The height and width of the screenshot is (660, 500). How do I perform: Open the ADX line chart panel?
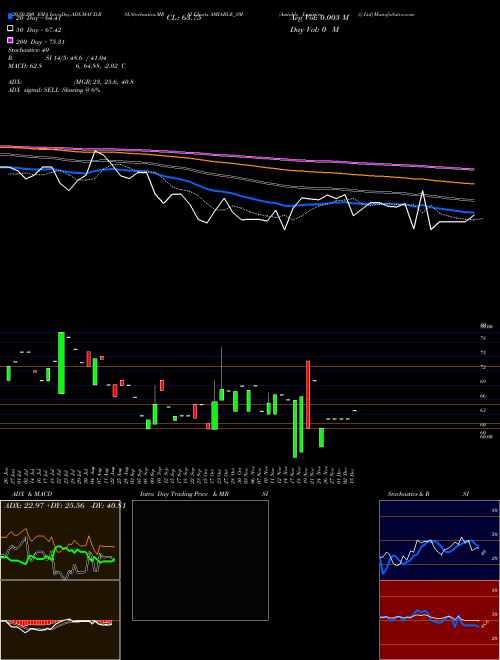tap(60, 540)
